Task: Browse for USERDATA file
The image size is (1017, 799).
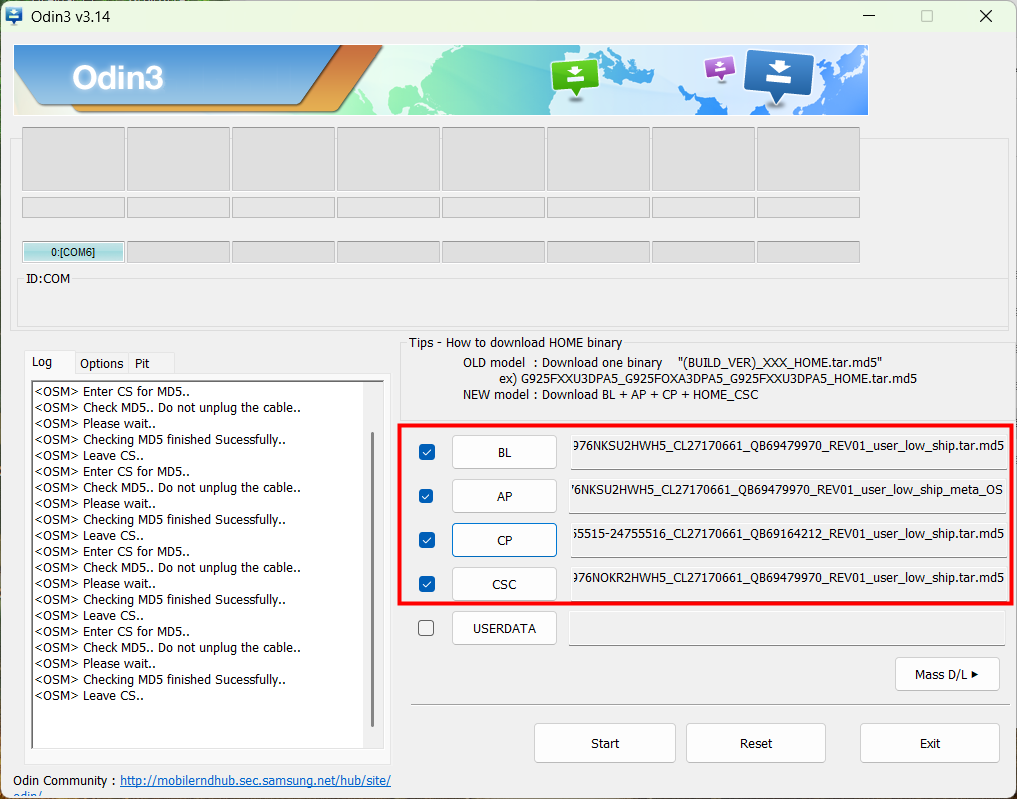Action: 504,628
